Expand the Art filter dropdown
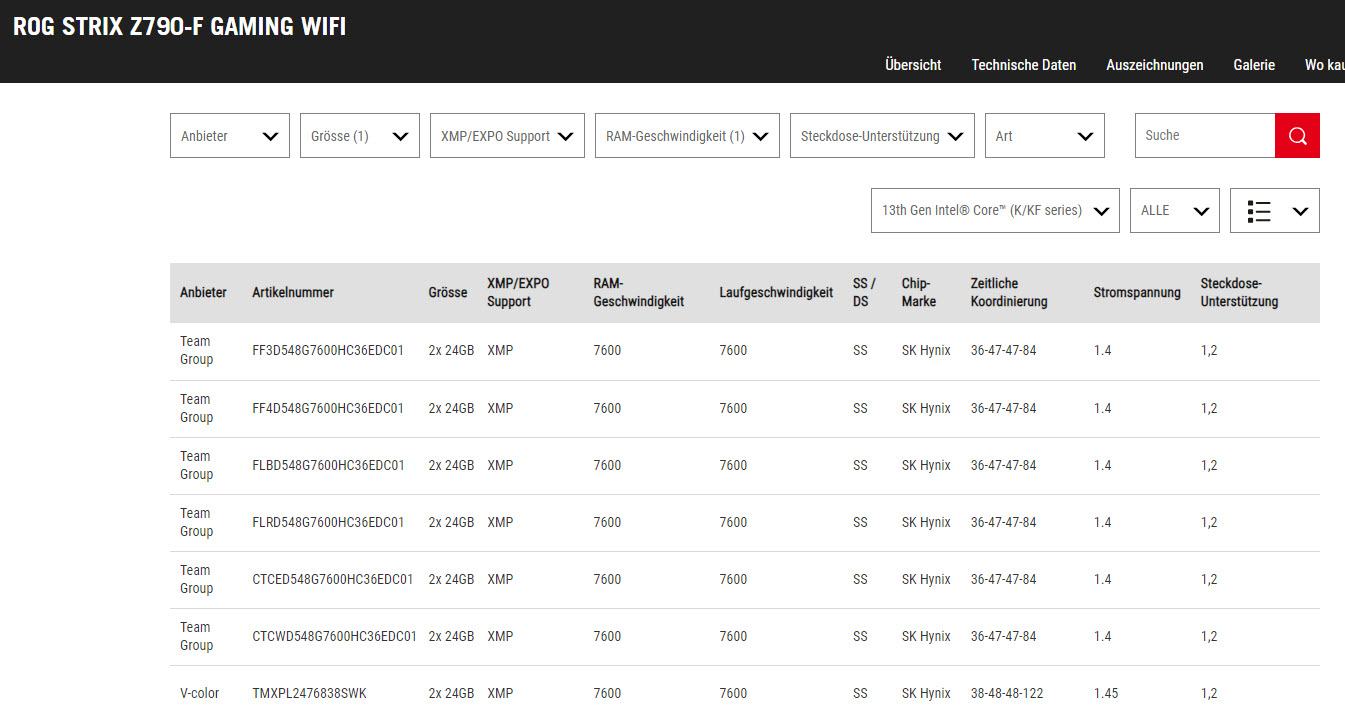The height and width of the screenshot is (705, 1345). coord(1045,136)
